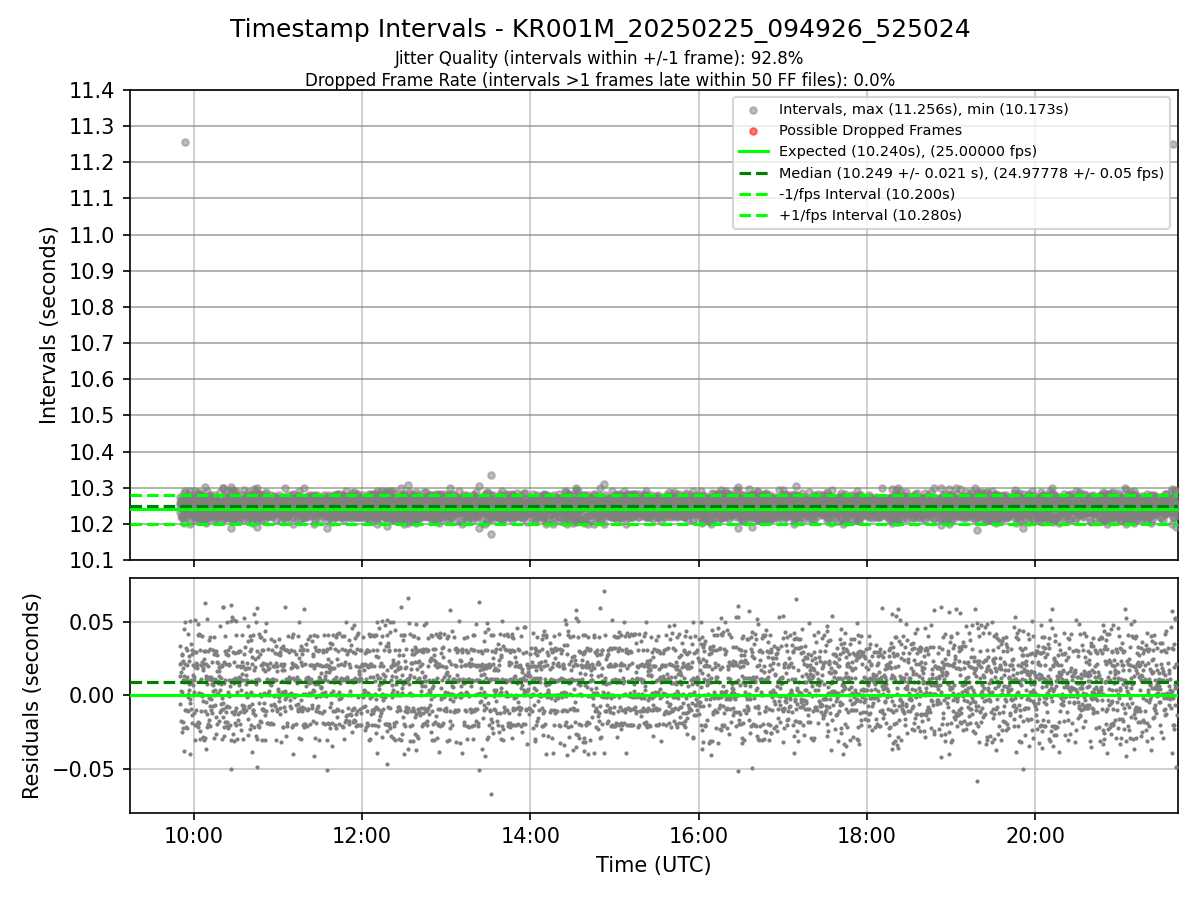Click the '20:00' x-axis tick label

tap(1035, 836)
